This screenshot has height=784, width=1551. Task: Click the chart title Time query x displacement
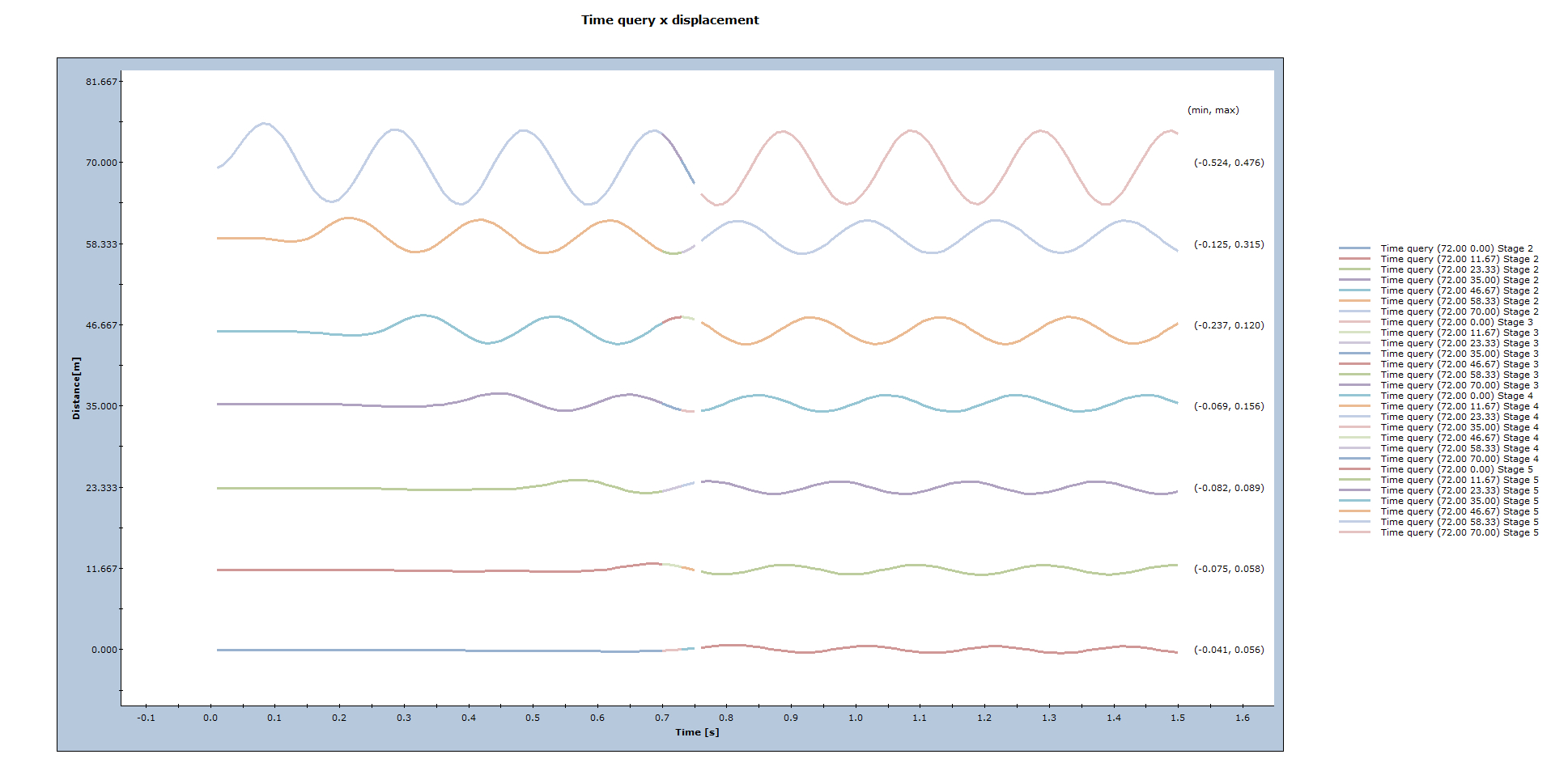[669, 19]
